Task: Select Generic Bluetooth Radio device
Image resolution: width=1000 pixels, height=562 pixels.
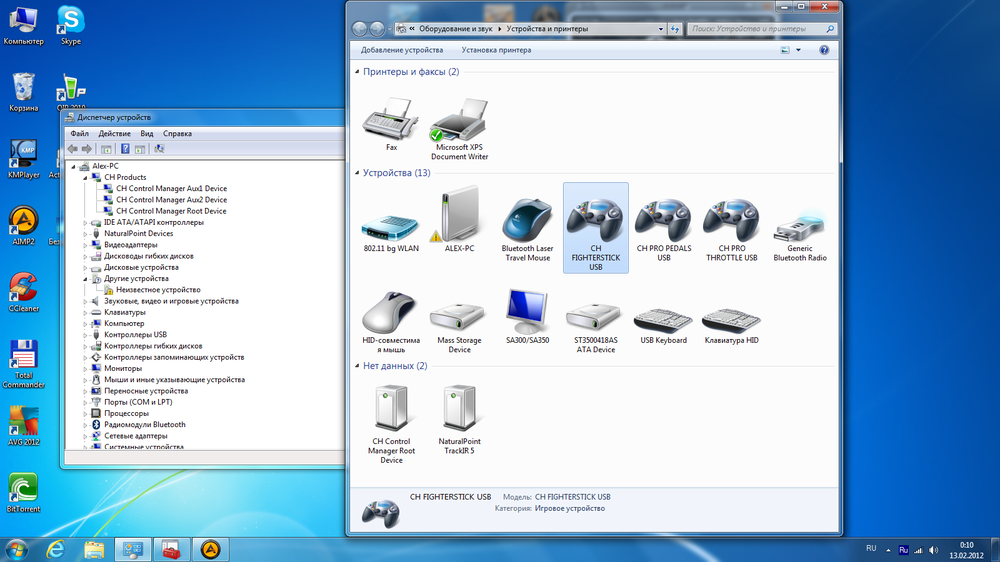Action: 800,236
